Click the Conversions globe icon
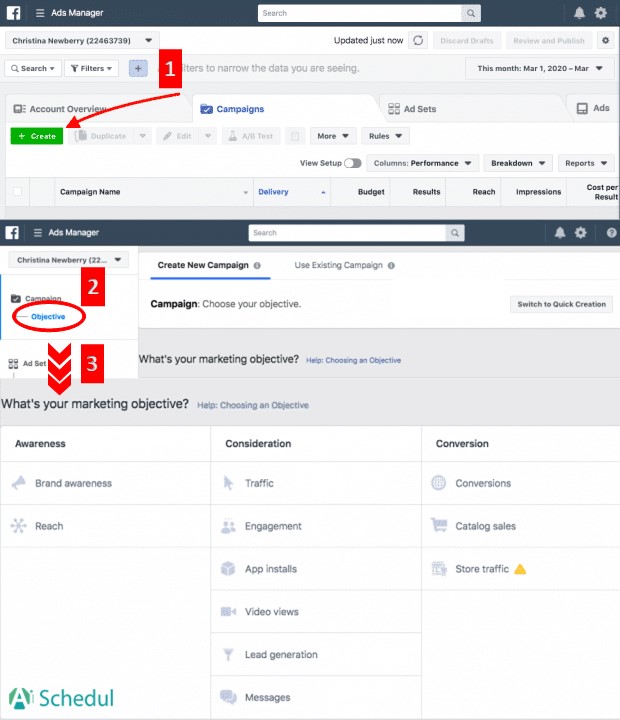620x720 pixels. click(x=439, y=483)
